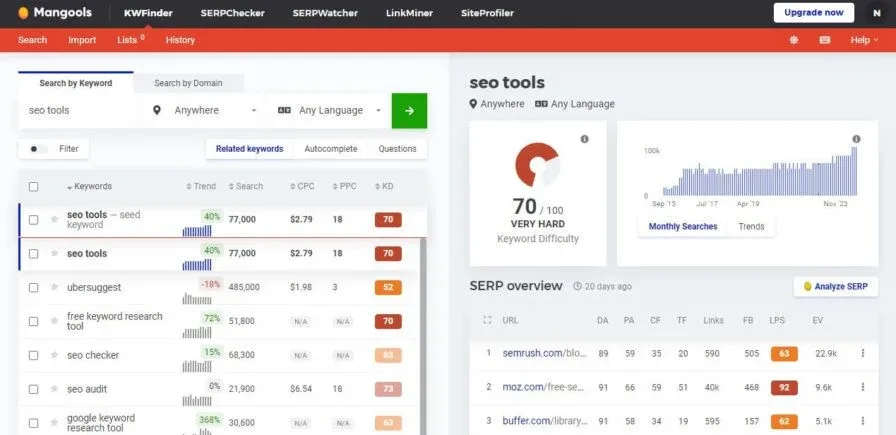The image size is (896, 435).
Task: Star the google keyword research tool row
Action: [54, 423]
